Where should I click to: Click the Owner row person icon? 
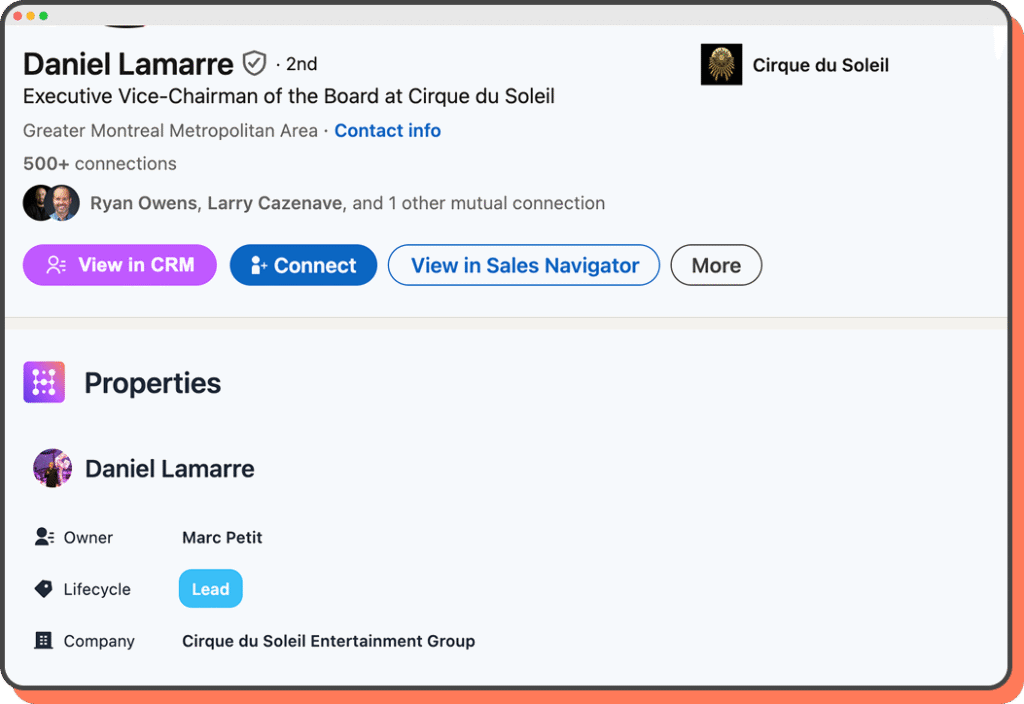44,537
